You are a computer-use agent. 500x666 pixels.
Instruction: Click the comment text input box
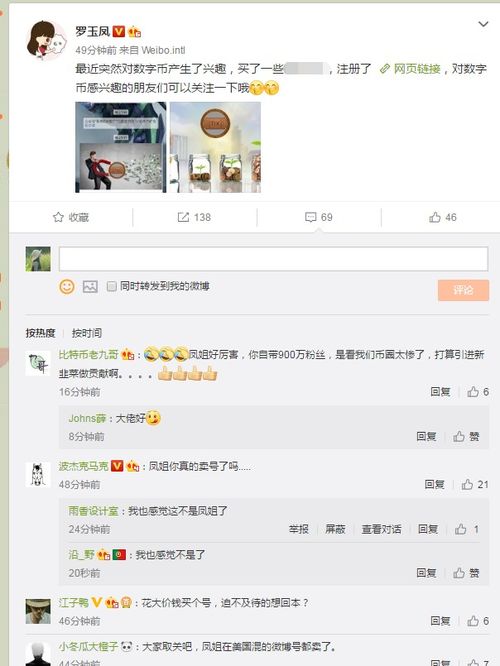click(x=273, y=259)
